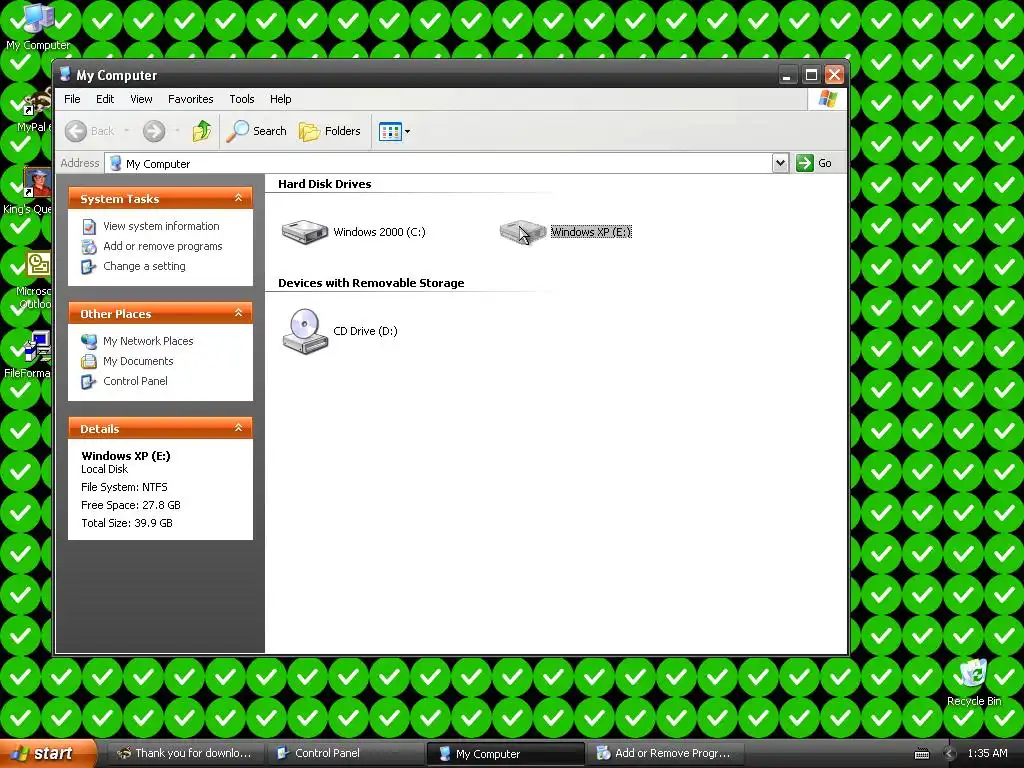This screenshot has height=768, width=1024.
Task: Open Forward history dropdown arrow
Action: click(177, 131)
